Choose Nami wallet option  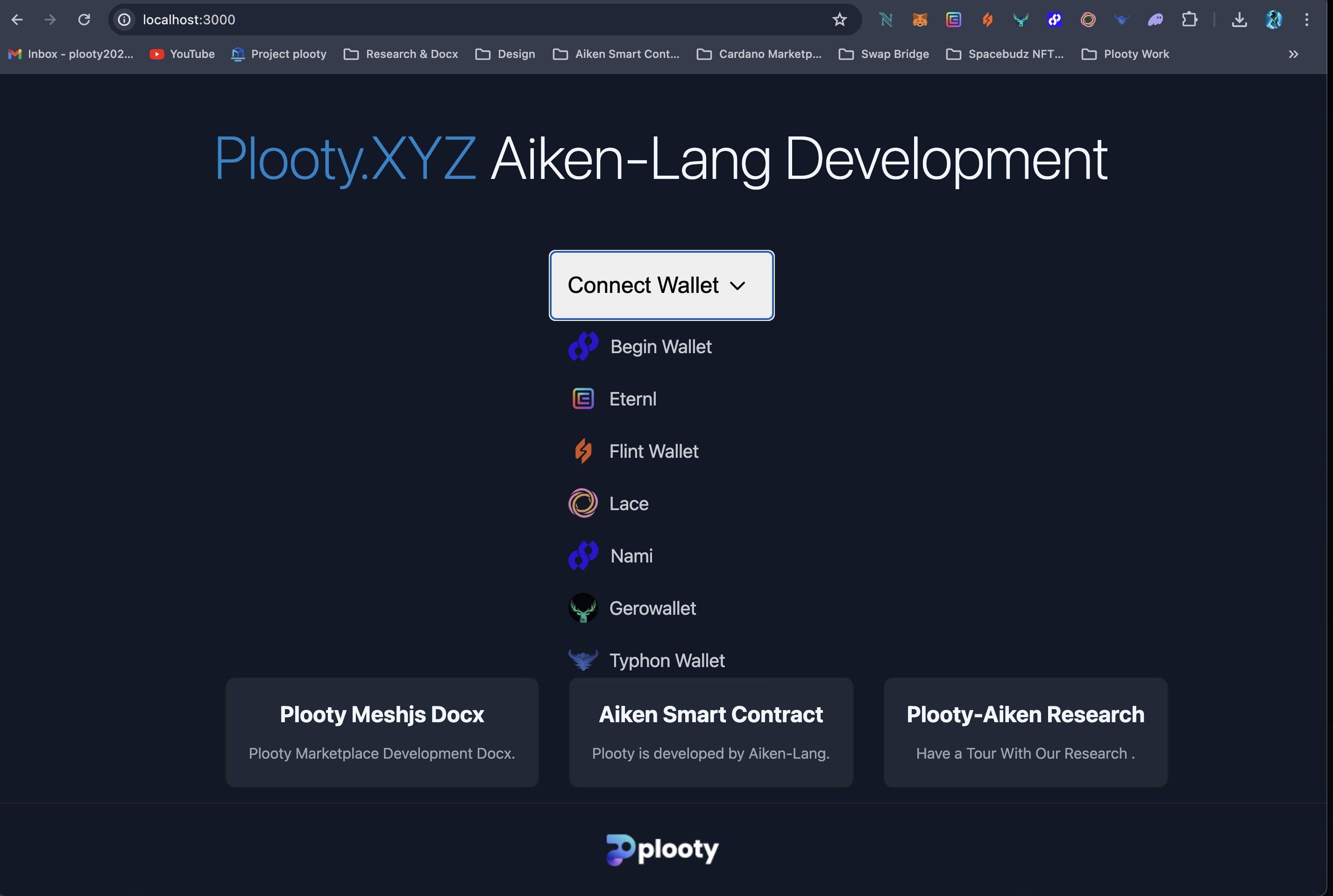[611, 556]
